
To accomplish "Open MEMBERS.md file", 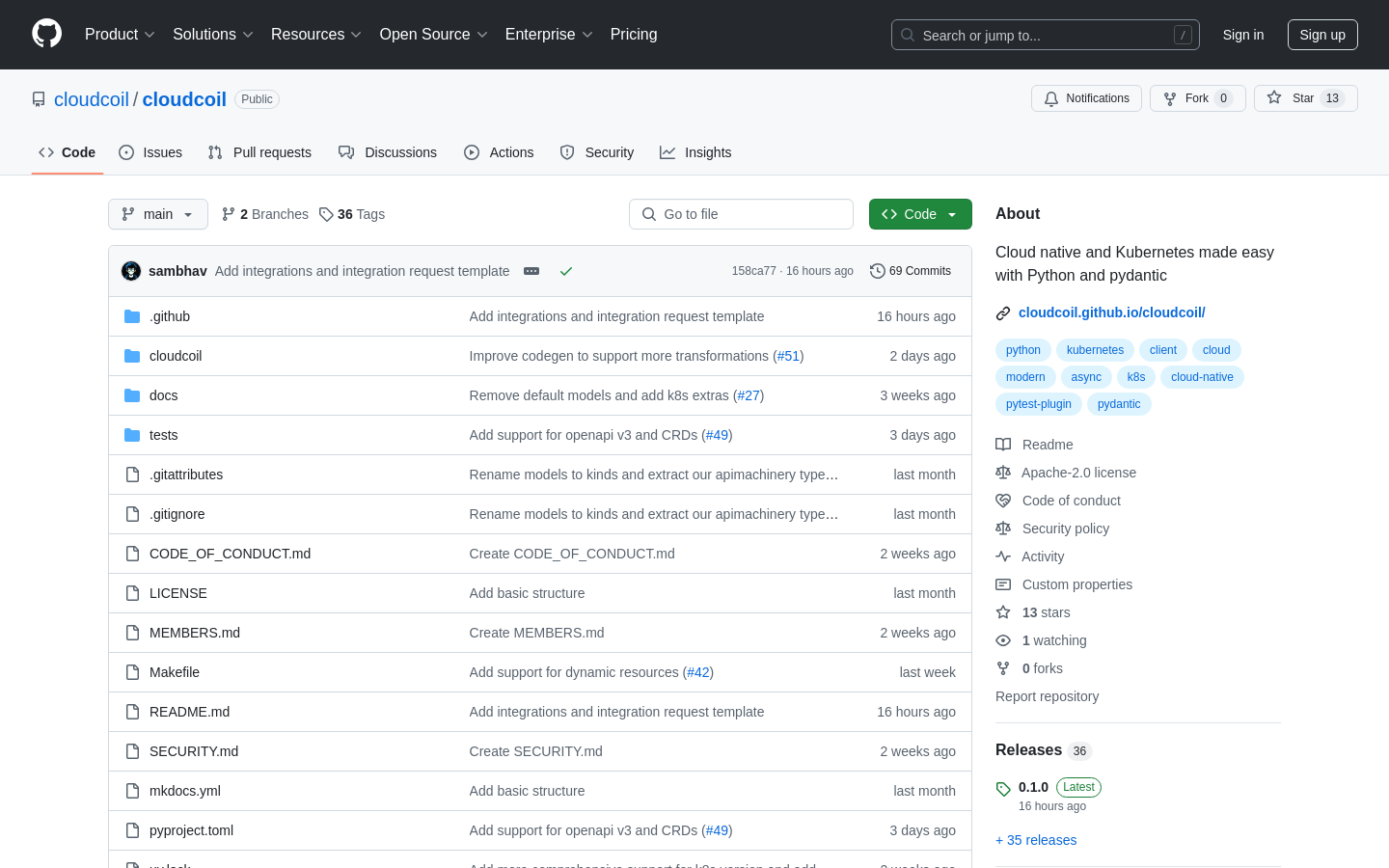I will pyautogui.click(x=195, y=633).
